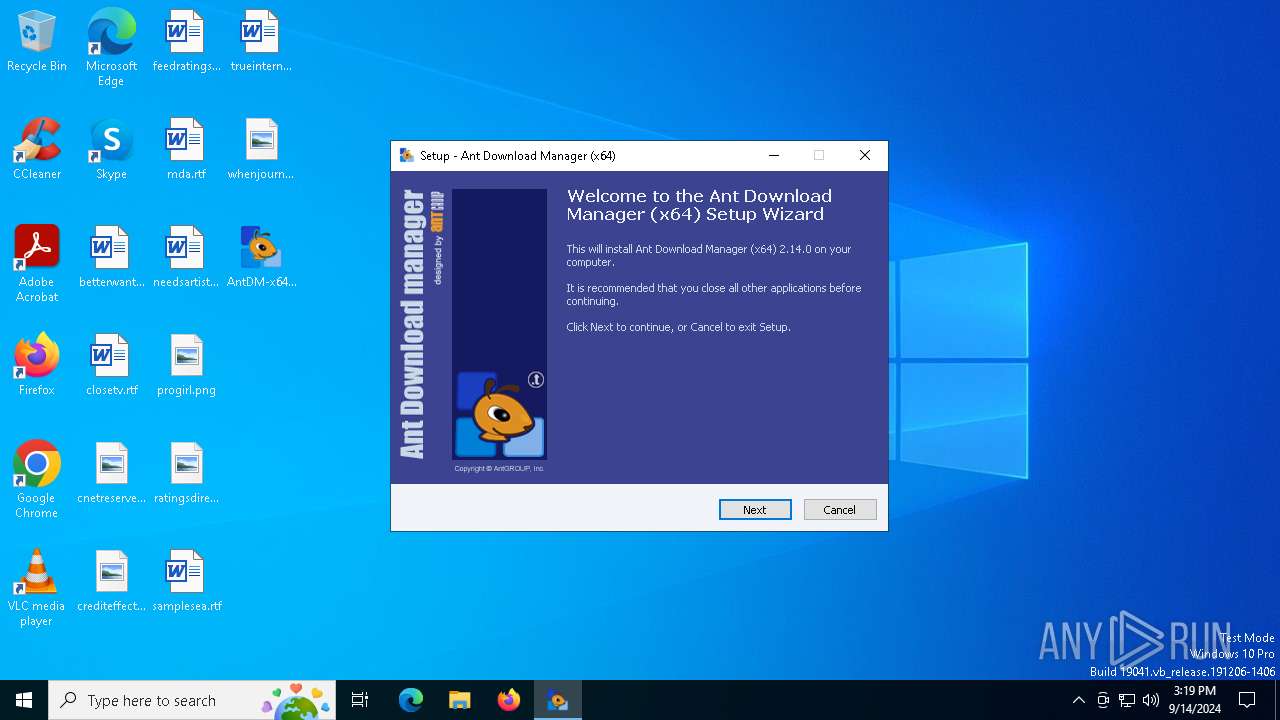The width and height of the screenshot is (1280, 720).
Task: Open the volume control in system tray
Action: click(x=1151, y=700)
